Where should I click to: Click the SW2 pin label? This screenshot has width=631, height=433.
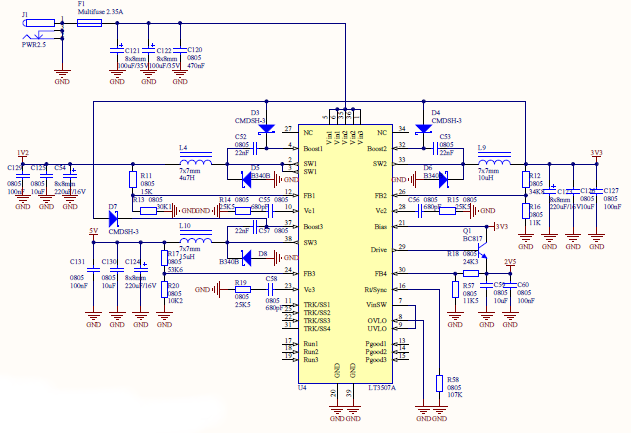(379, 164)
